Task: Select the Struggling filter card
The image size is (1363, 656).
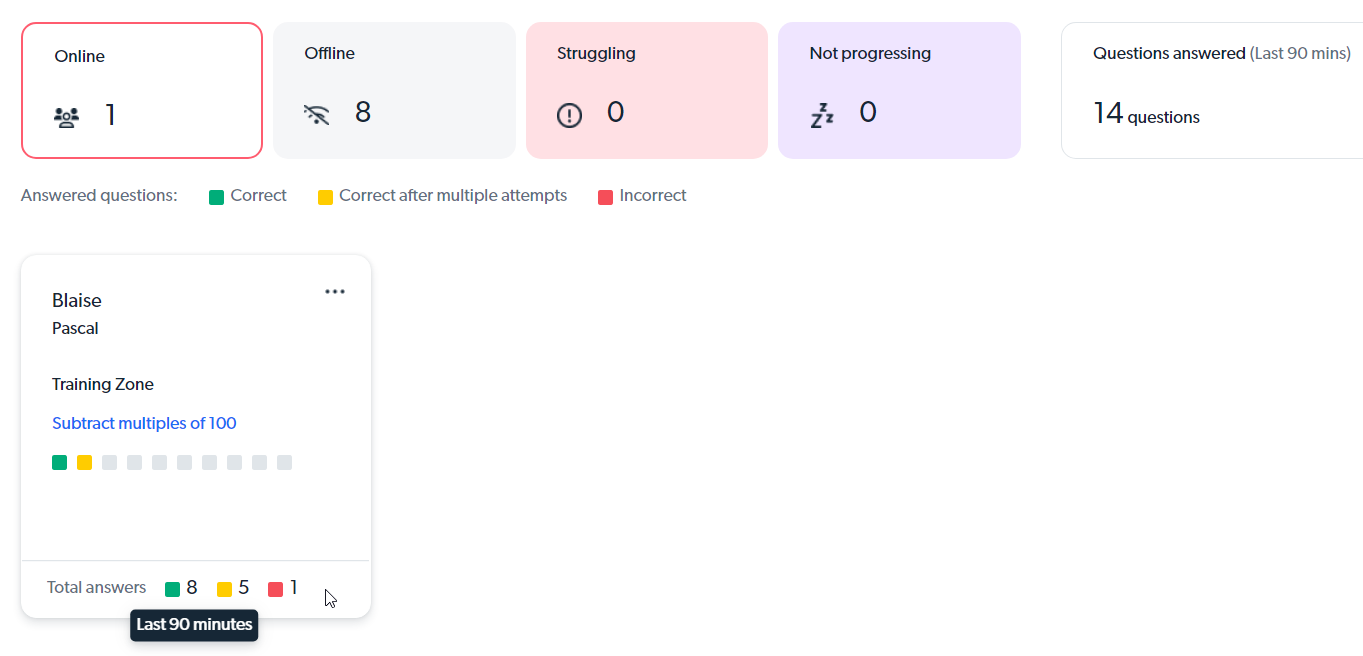Action: tap(647, 90)
